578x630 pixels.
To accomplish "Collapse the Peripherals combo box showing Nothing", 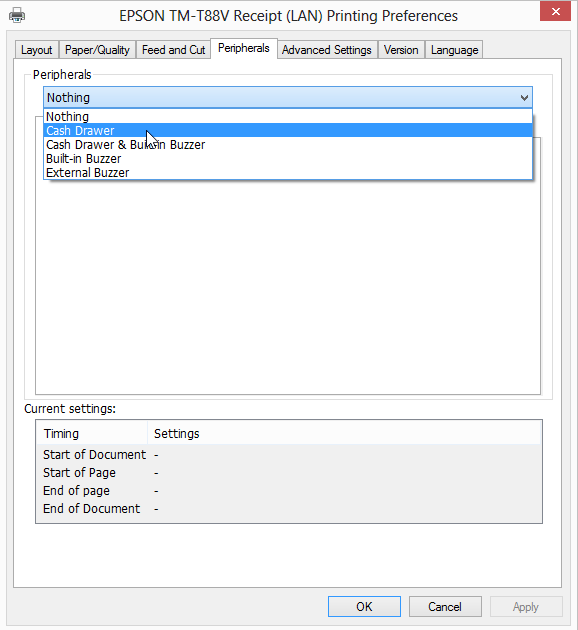I will tap(288, 97).
